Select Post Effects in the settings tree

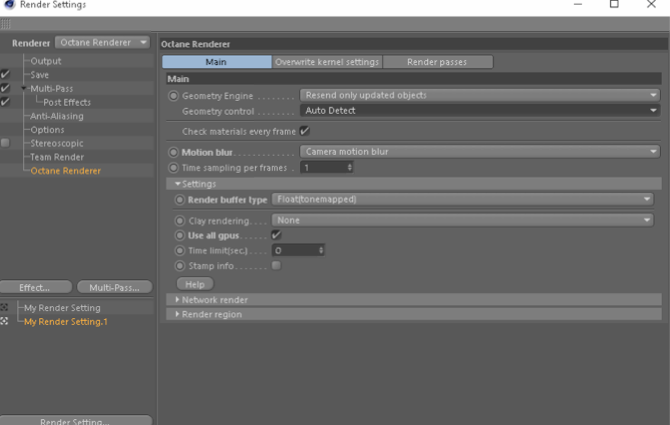[x=67, y=102]
